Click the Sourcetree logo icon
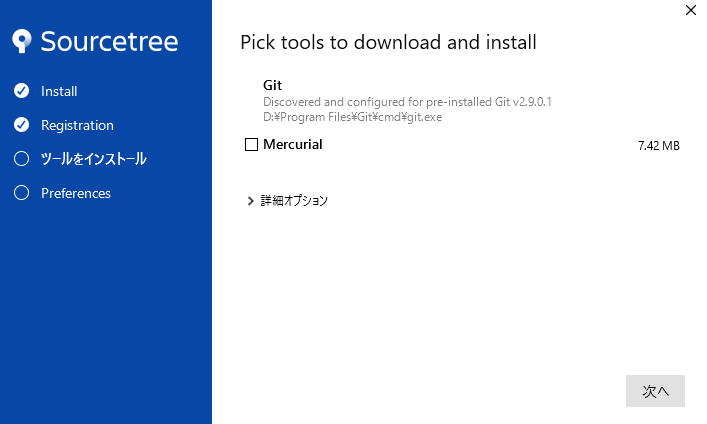The height and width of the screenshot is (424, 707). 23,41
